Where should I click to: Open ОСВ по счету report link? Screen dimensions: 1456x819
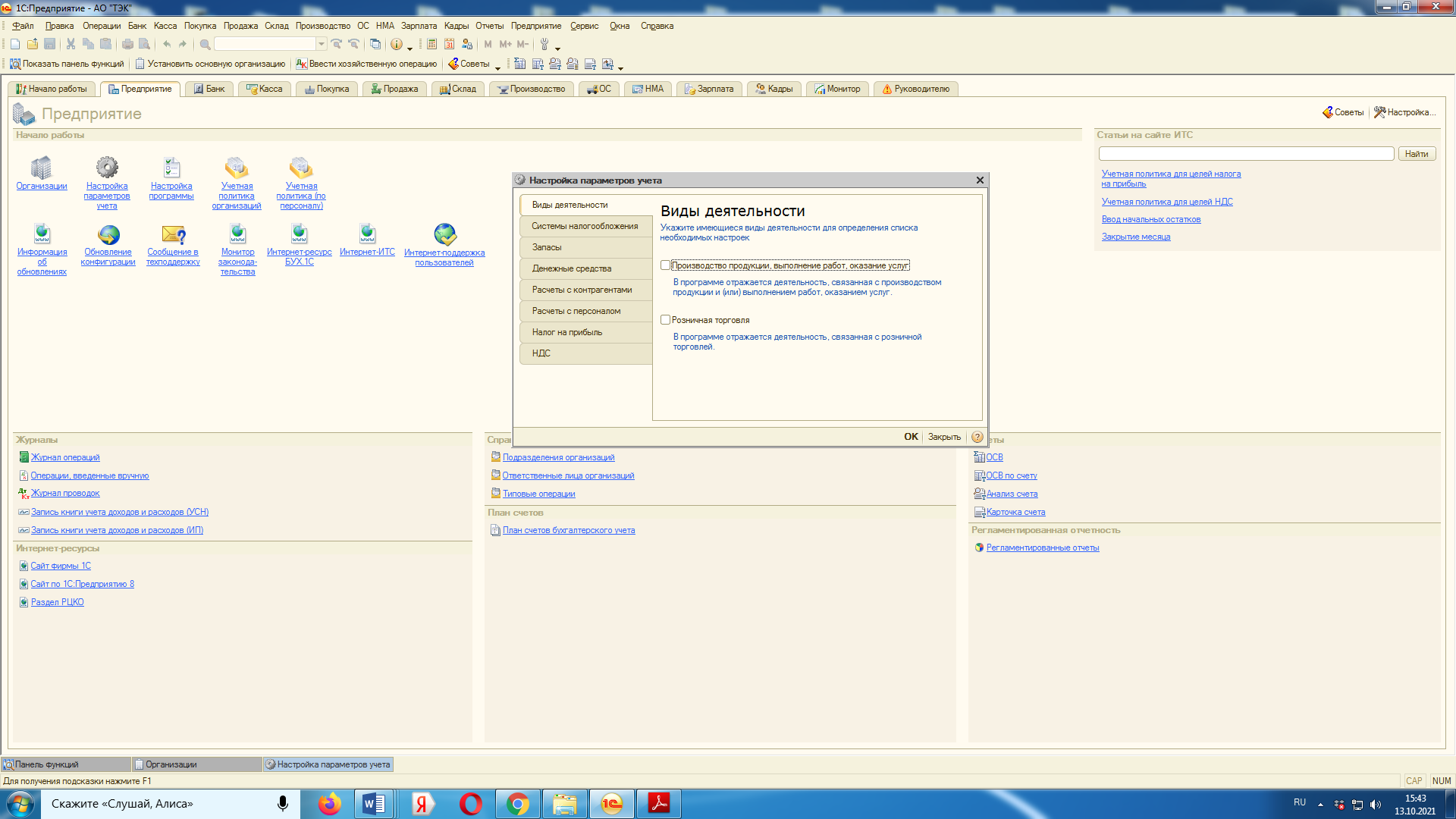[1012, 475]
